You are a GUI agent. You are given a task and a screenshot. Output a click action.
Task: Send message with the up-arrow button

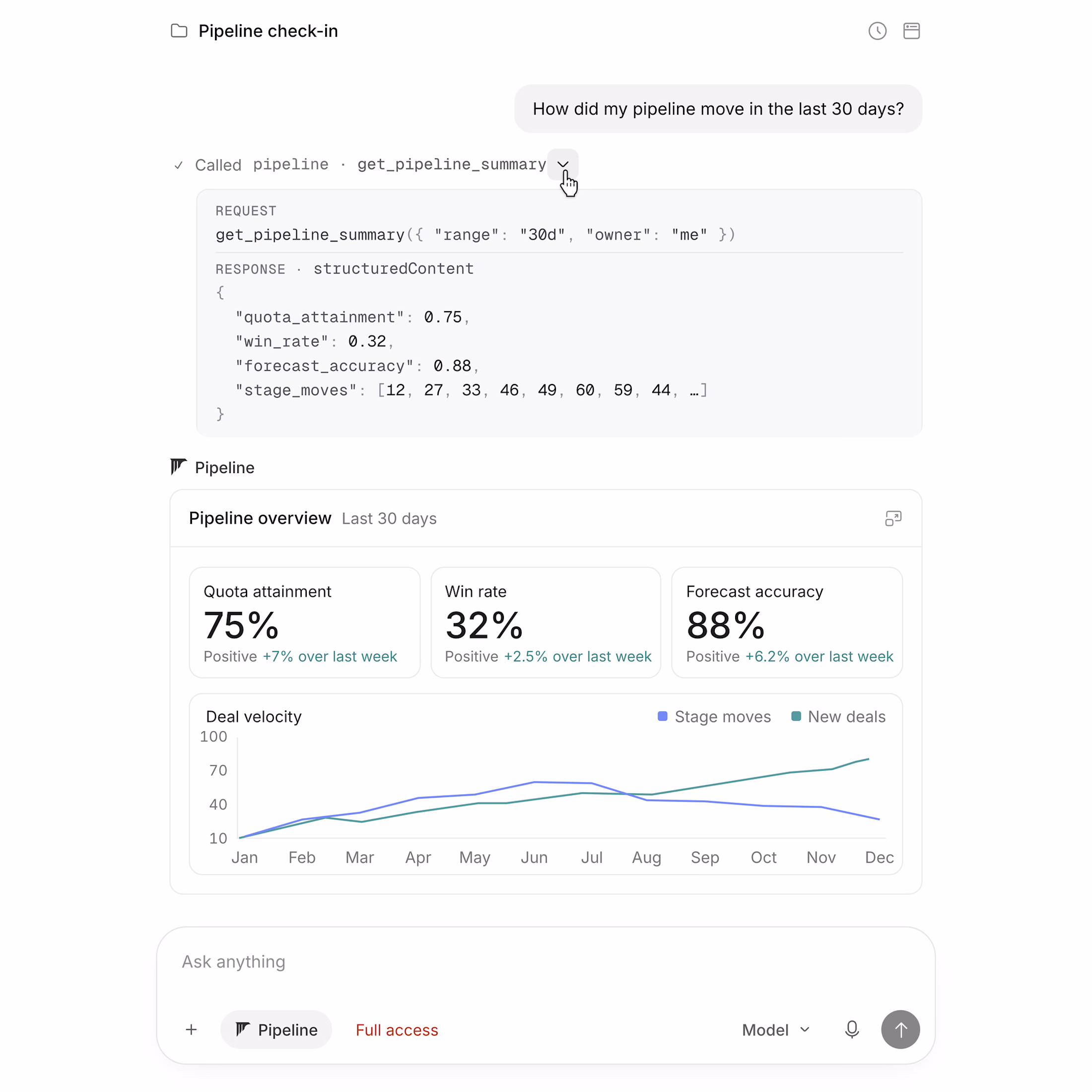click(900, 1029)
